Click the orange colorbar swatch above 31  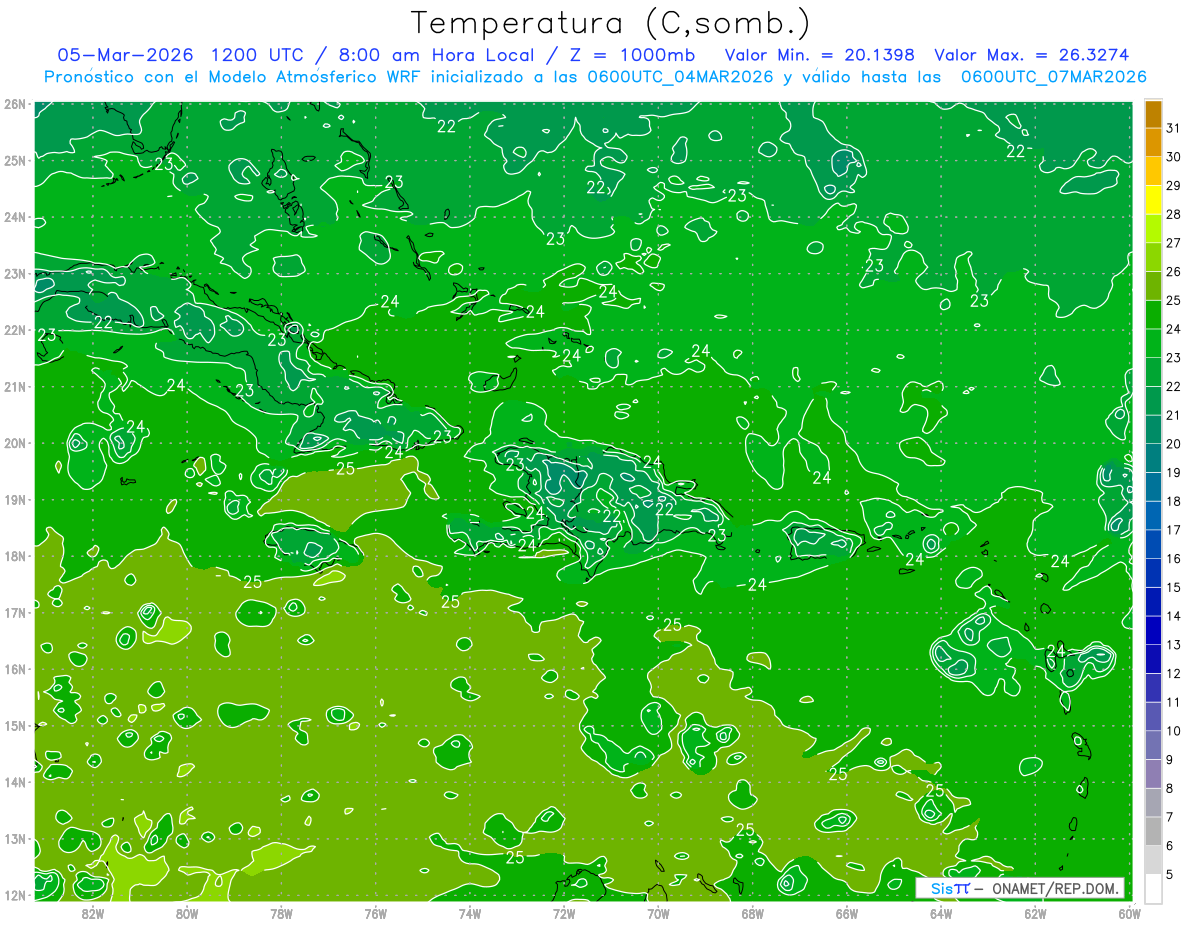[1153, 113]
